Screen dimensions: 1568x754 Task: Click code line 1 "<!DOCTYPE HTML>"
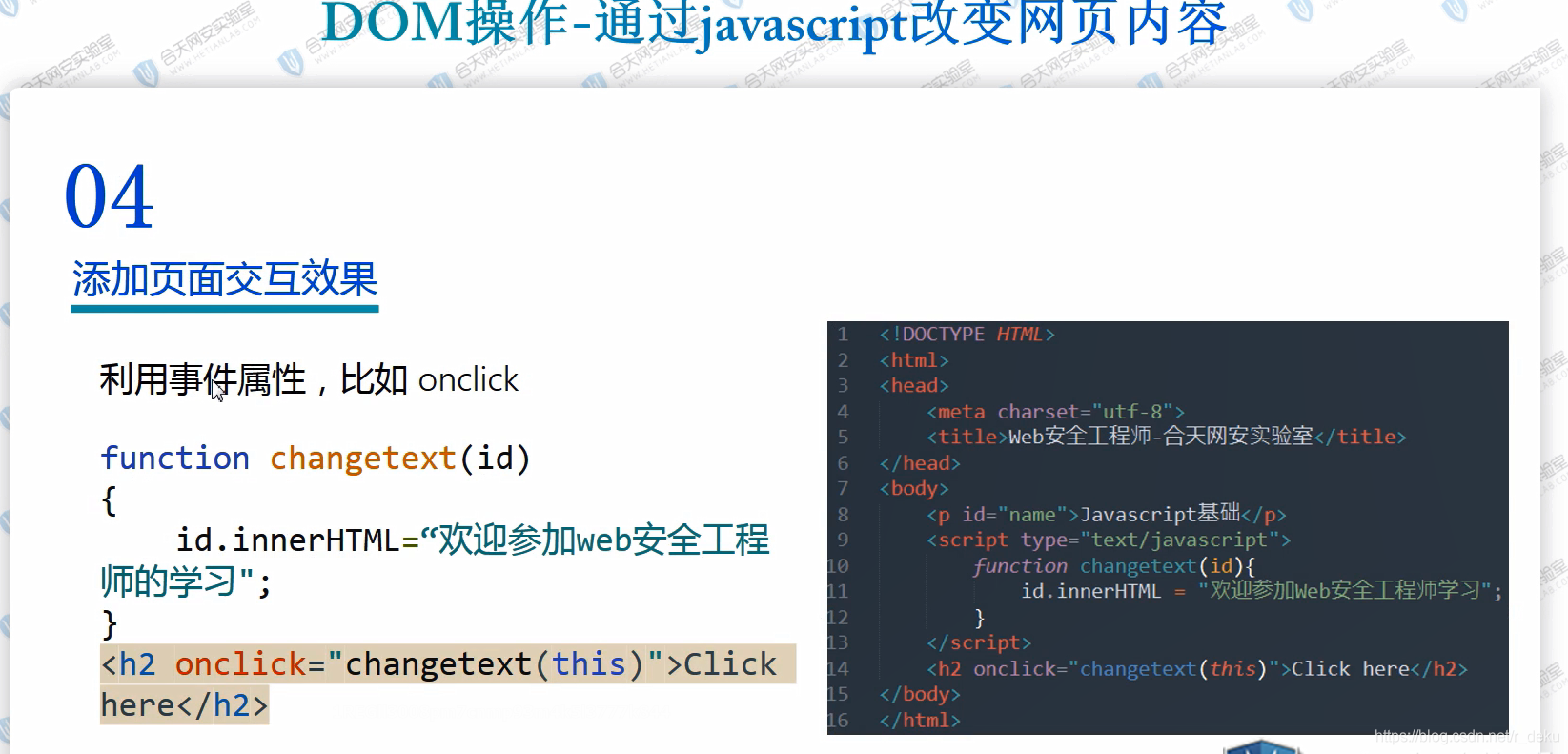point(967,335)
